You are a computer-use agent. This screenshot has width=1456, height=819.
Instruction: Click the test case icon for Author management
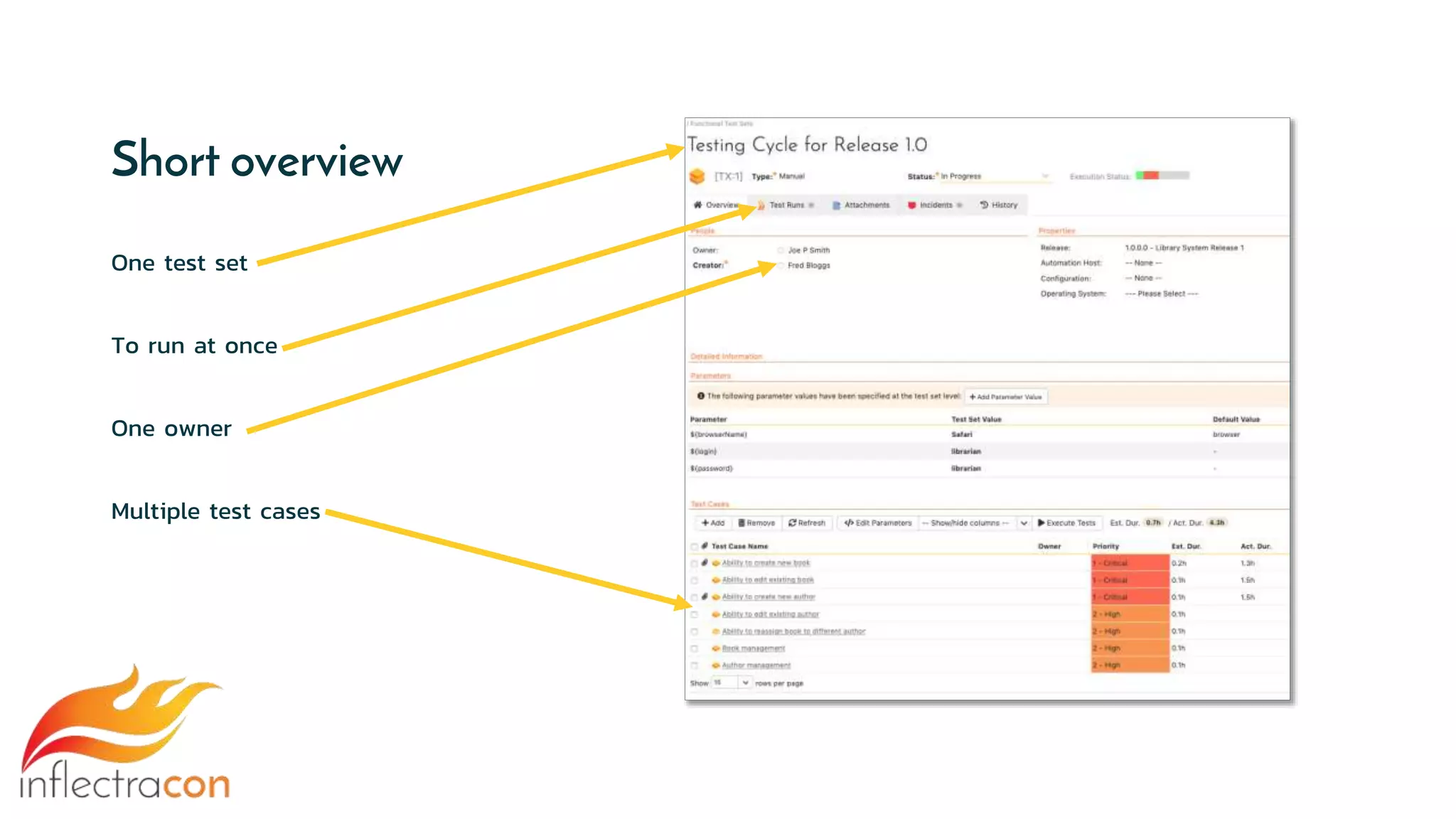[716, 665]
